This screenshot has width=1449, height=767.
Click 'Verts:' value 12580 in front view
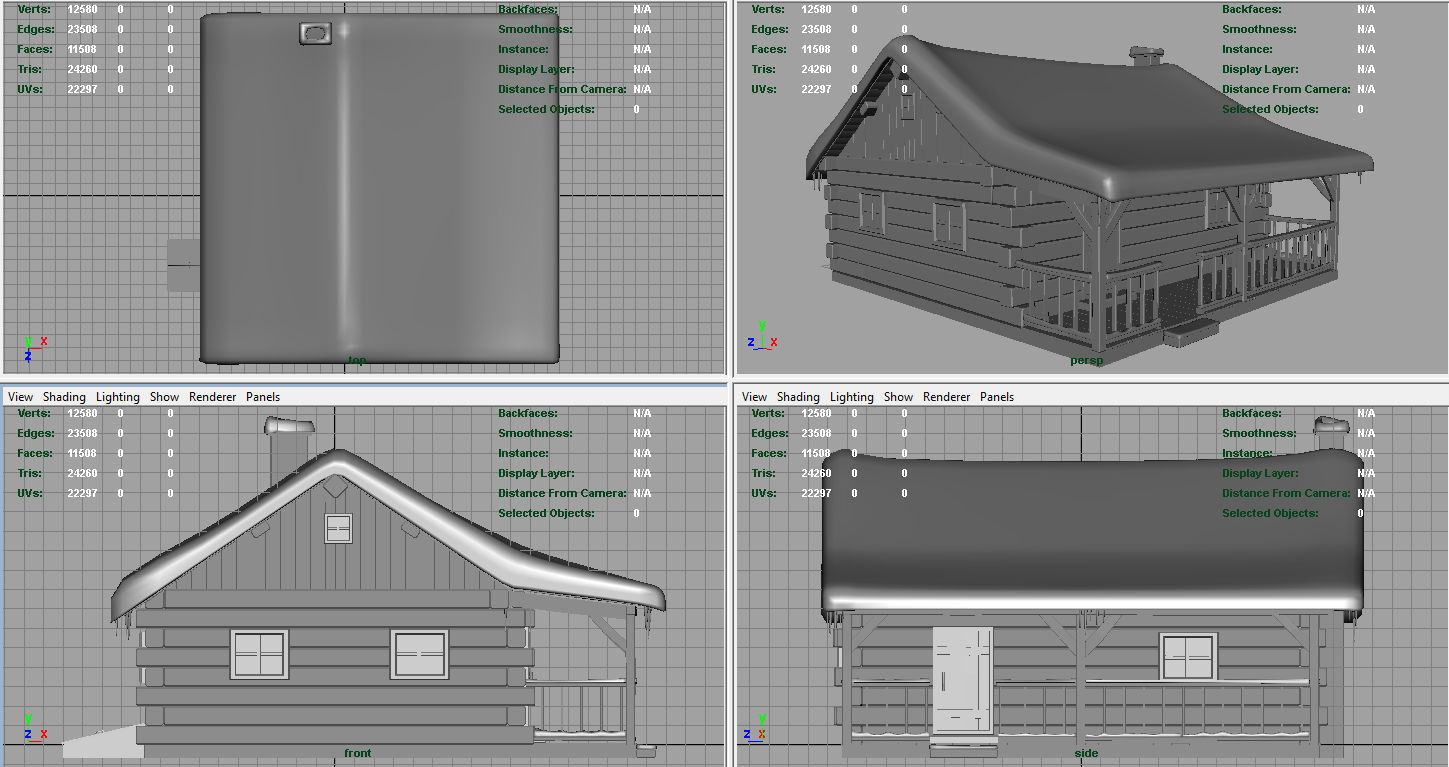pyautogui.click(x=82, y=413)
